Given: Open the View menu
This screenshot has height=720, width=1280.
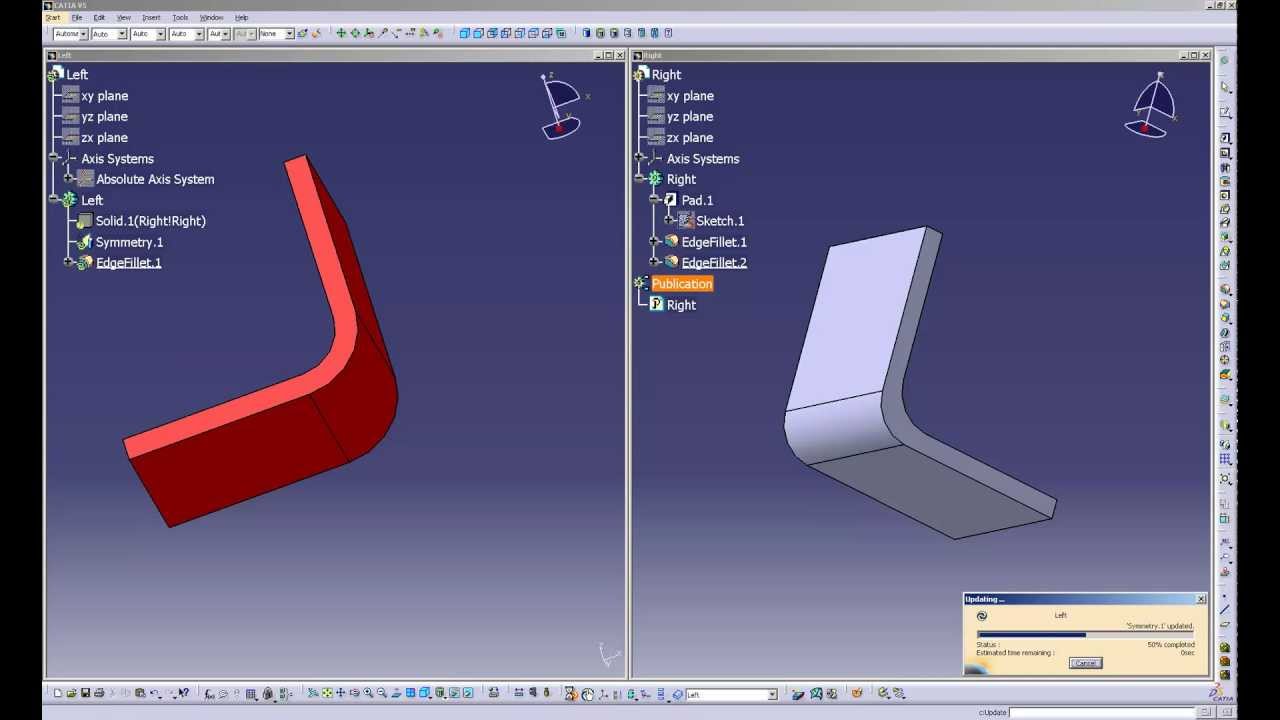Looking at the screenshot, I should point(124,17).
